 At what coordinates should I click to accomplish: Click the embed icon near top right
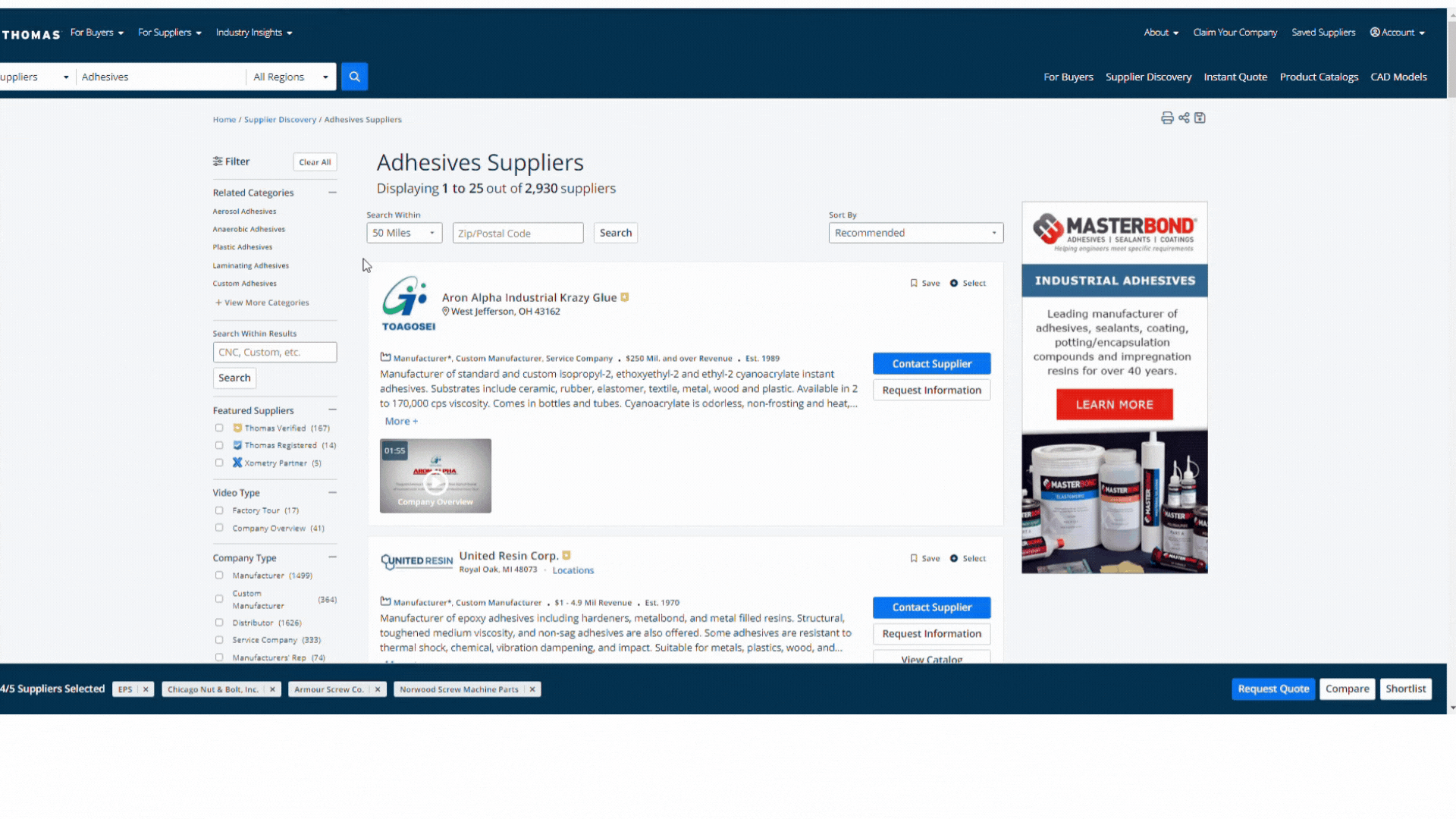pos(1184,118)
